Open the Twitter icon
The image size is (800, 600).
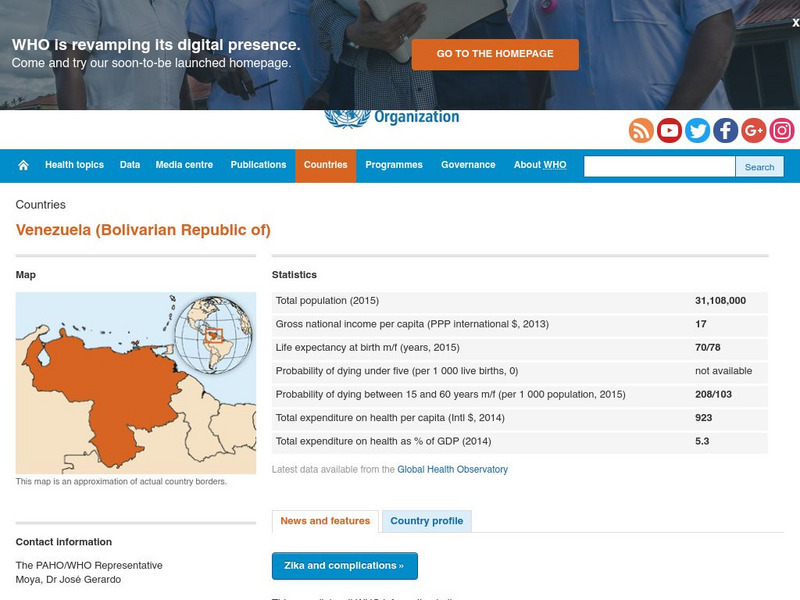pyautogui.click(x=697, y=131)
